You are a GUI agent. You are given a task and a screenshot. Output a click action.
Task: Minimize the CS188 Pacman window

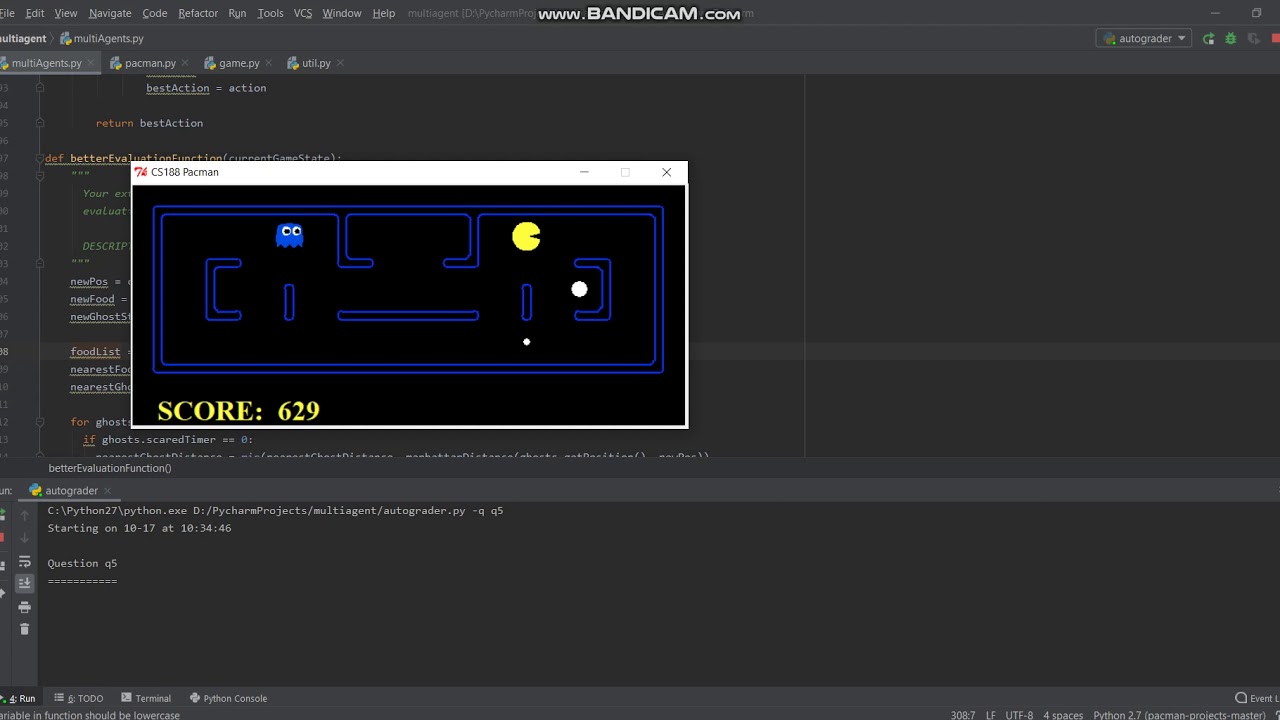[x=584, y=172]
